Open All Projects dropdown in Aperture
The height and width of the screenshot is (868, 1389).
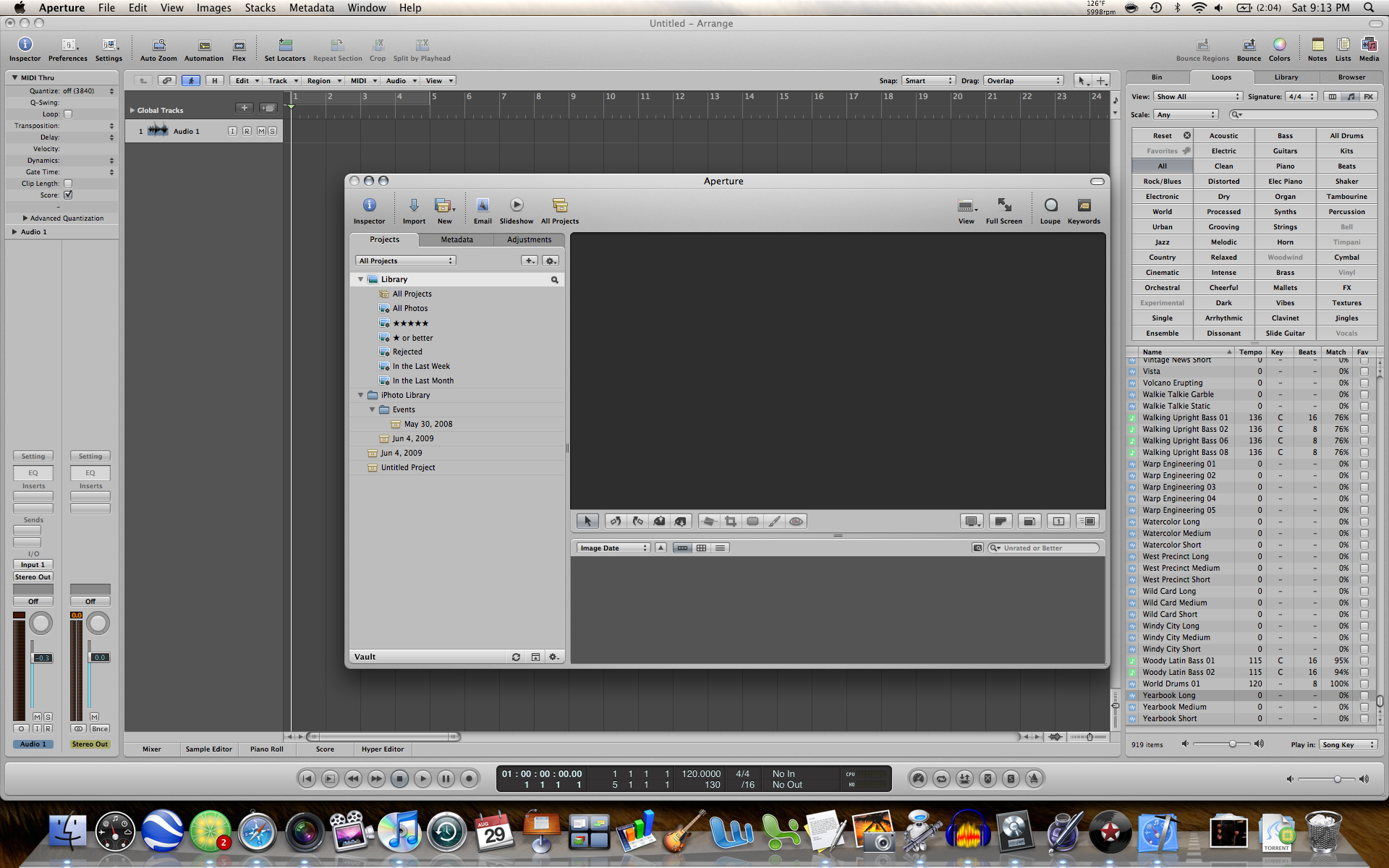point(405,261)
